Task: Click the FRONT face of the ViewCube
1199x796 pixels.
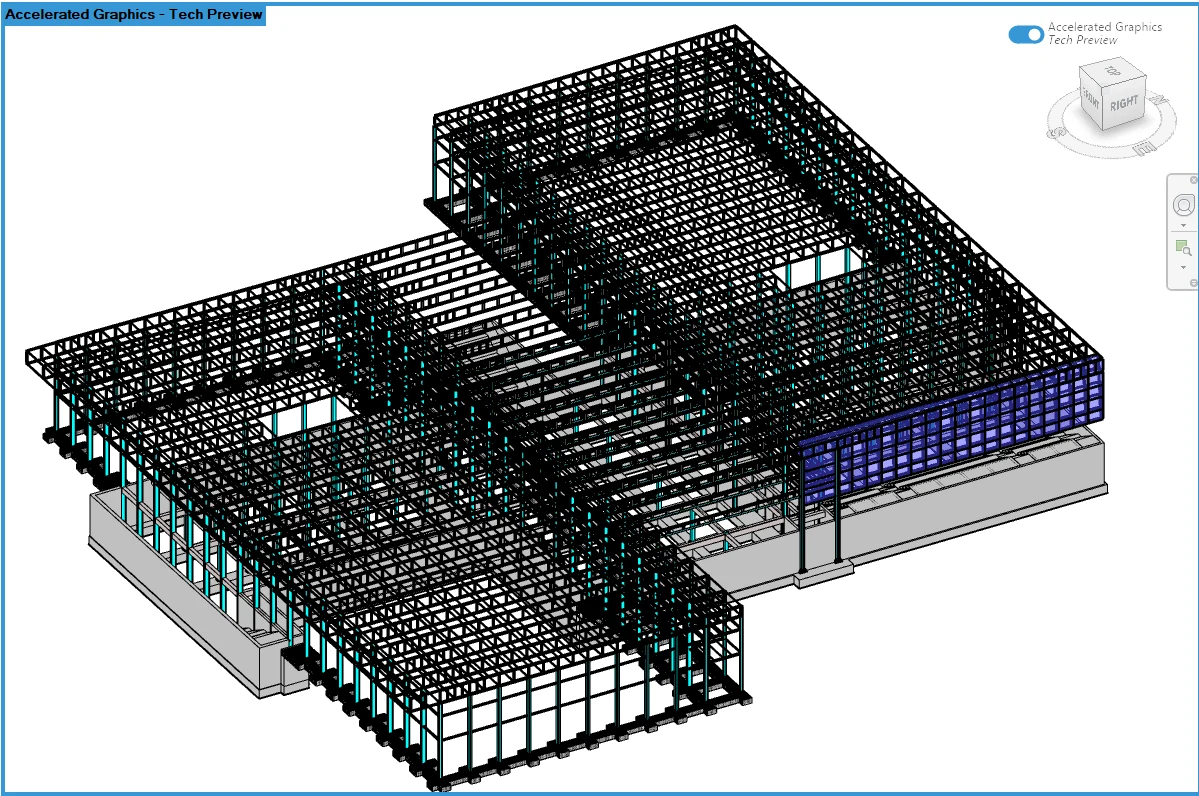Action: 1091,99
